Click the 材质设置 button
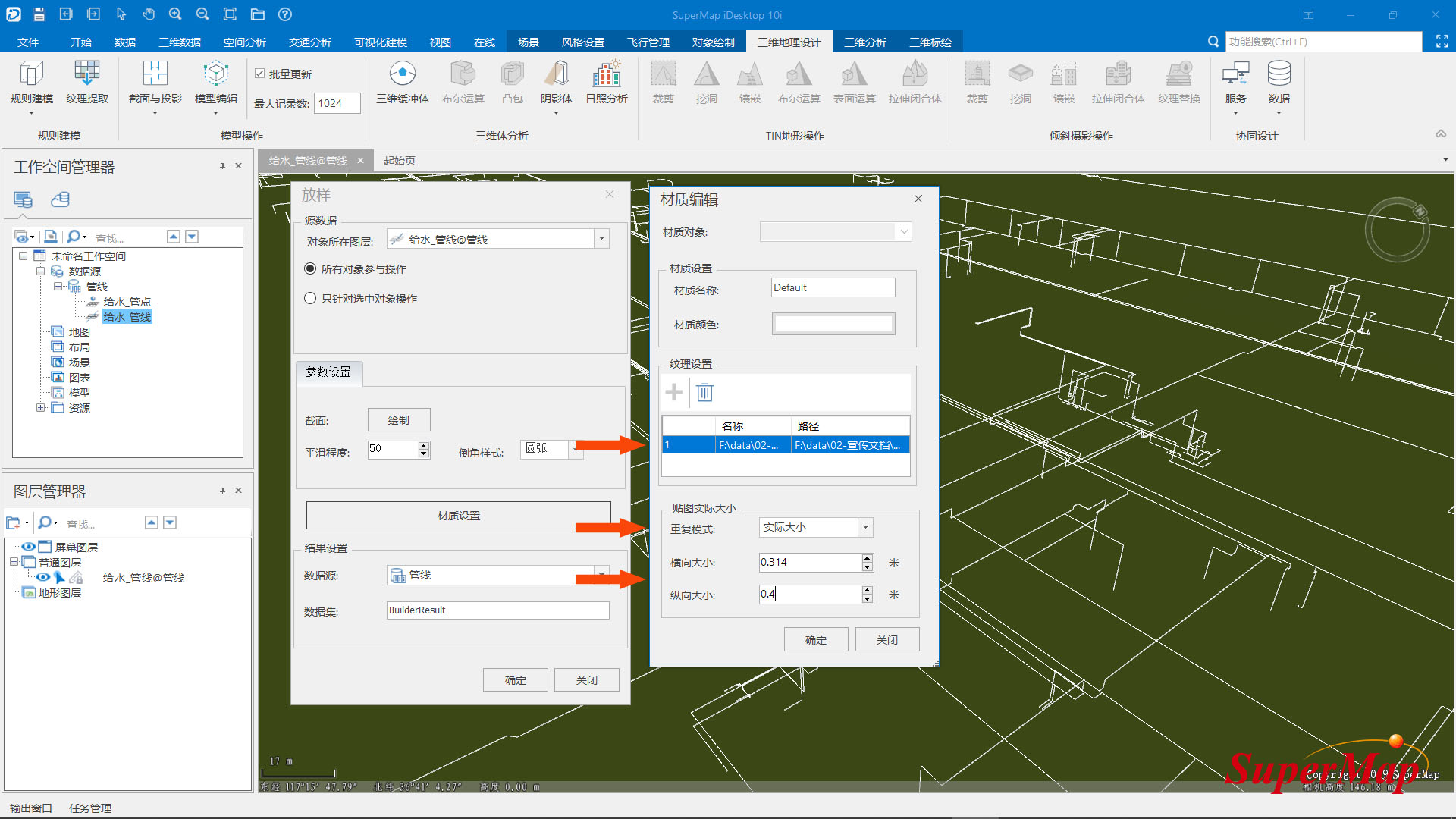This screenshot has height=819, width=1456. (x=458, y=516)
